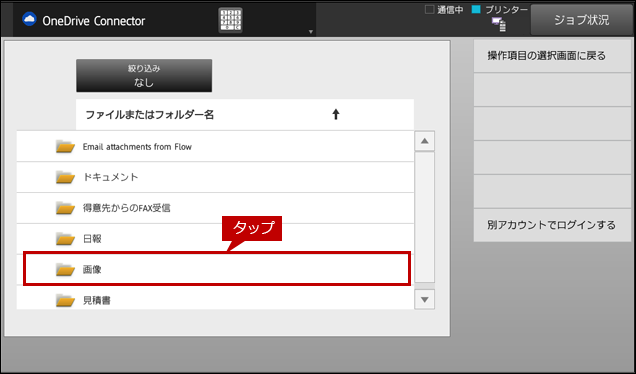Click the ファイルまたはフォルダー名 column header

pos(245,115)
